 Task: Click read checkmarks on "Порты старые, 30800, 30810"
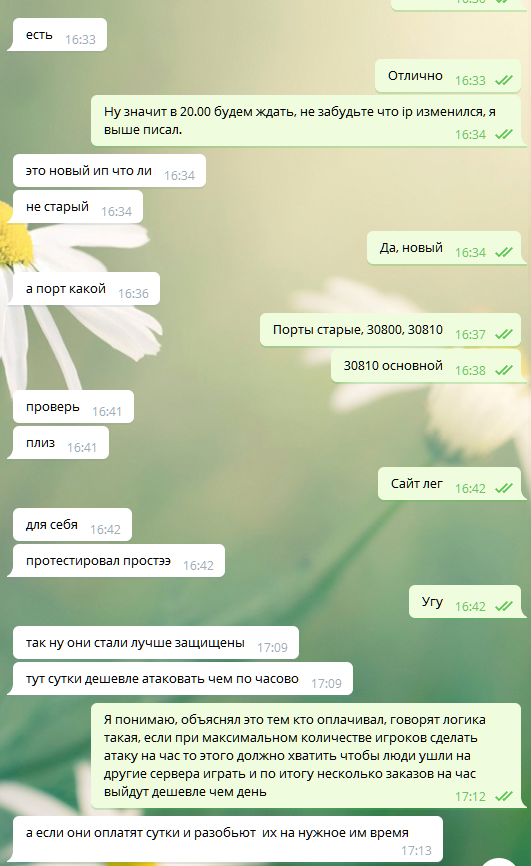click(x=503, y=334)
